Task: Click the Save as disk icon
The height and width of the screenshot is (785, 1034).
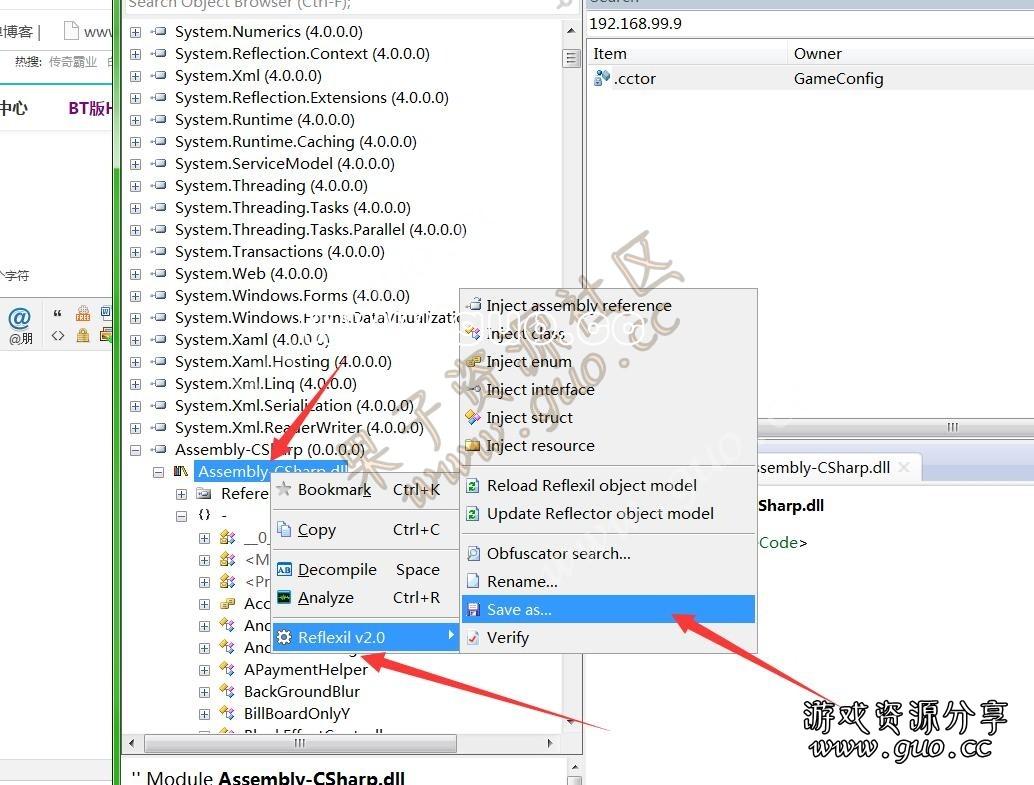Action: [474, 609]
